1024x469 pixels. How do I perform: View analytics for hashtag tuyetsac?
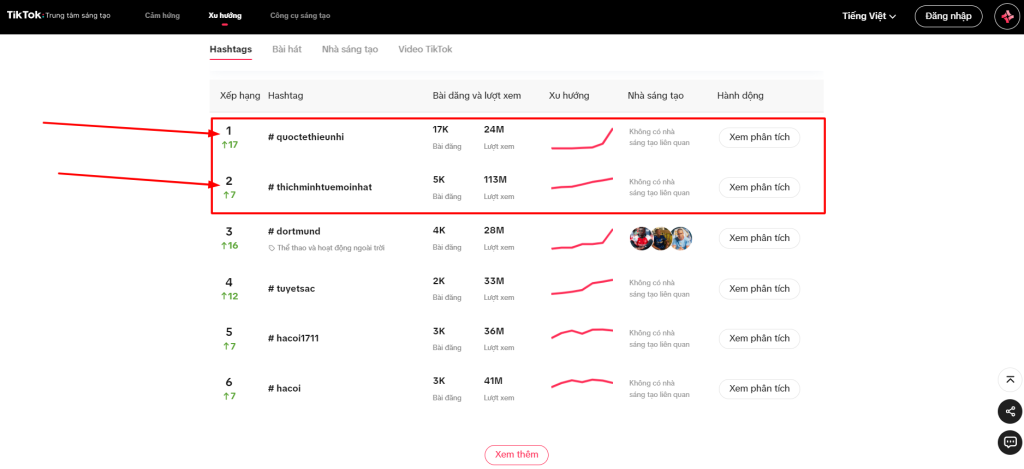point(759,289)
